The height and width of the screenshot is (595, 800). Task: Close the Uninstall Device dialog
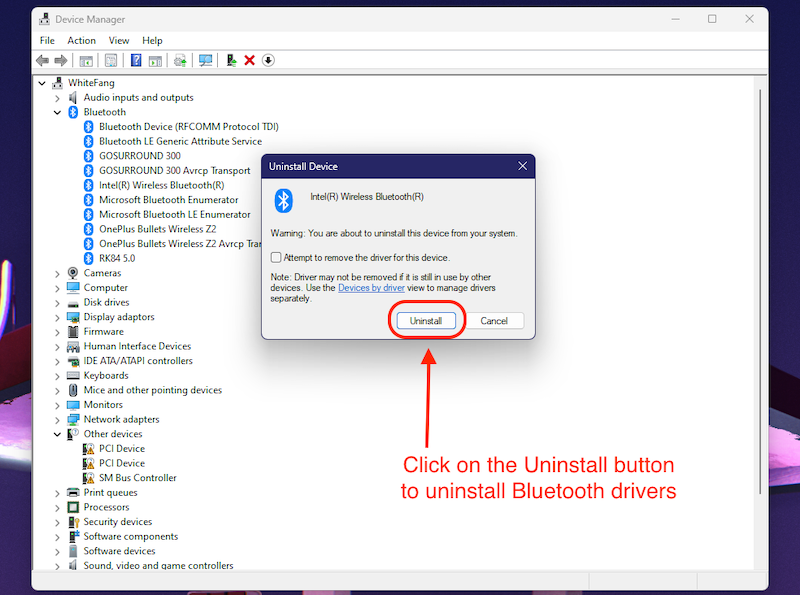522,166
